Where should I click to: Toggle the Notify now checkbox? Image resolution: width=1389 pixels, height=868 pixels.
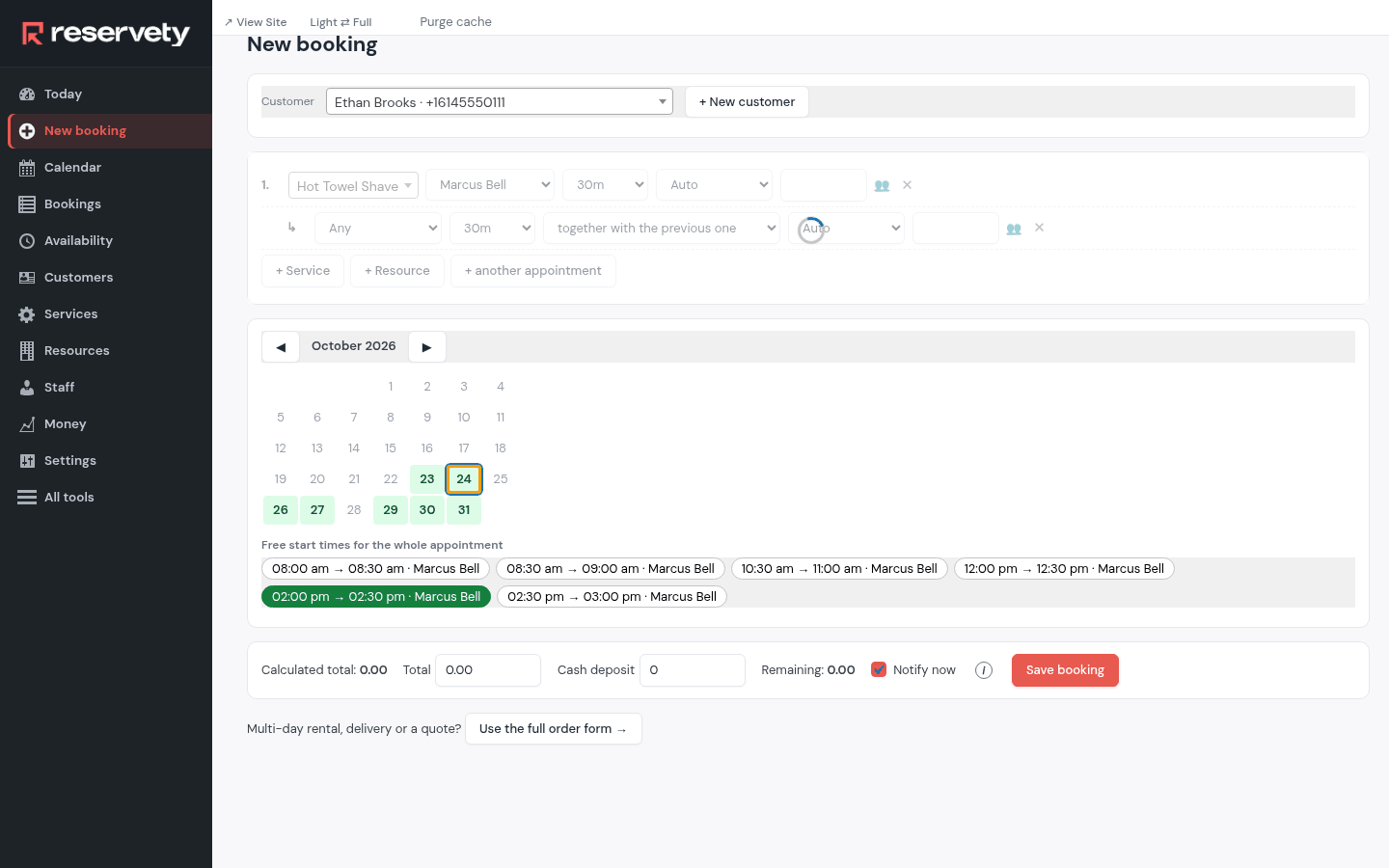pyautogui.click(x=879, y=669)
